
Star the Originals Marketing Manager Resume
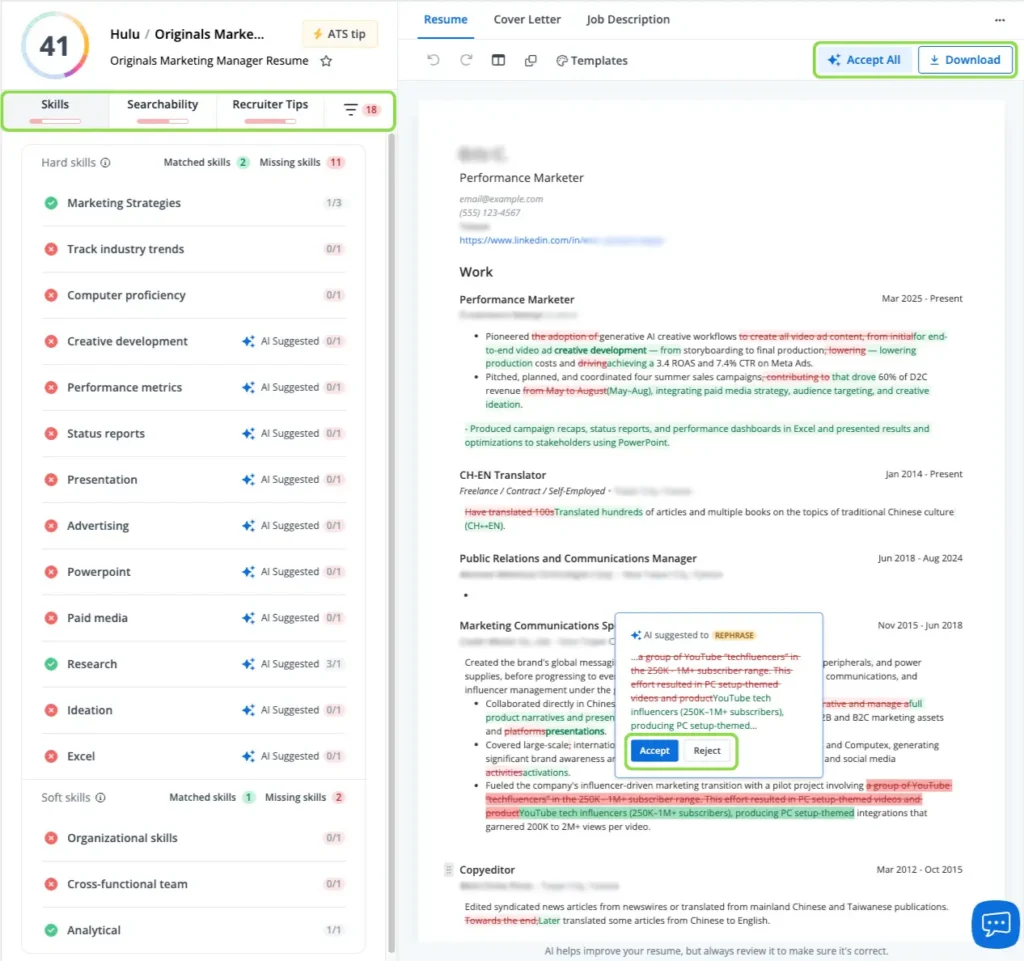tap(326, 61)
